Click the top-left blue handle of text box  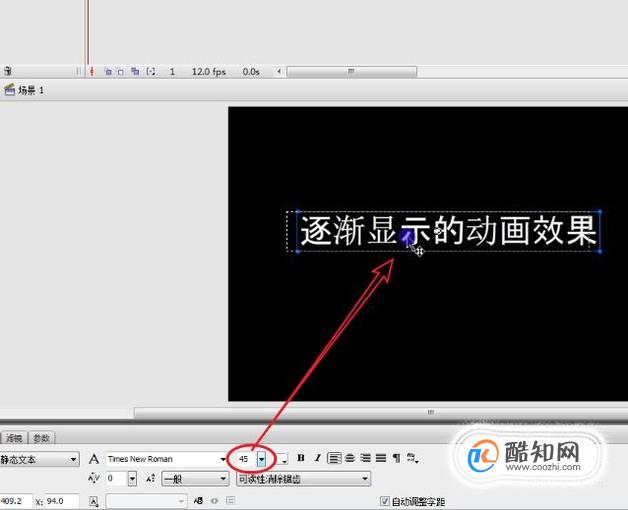coord(298,212)
